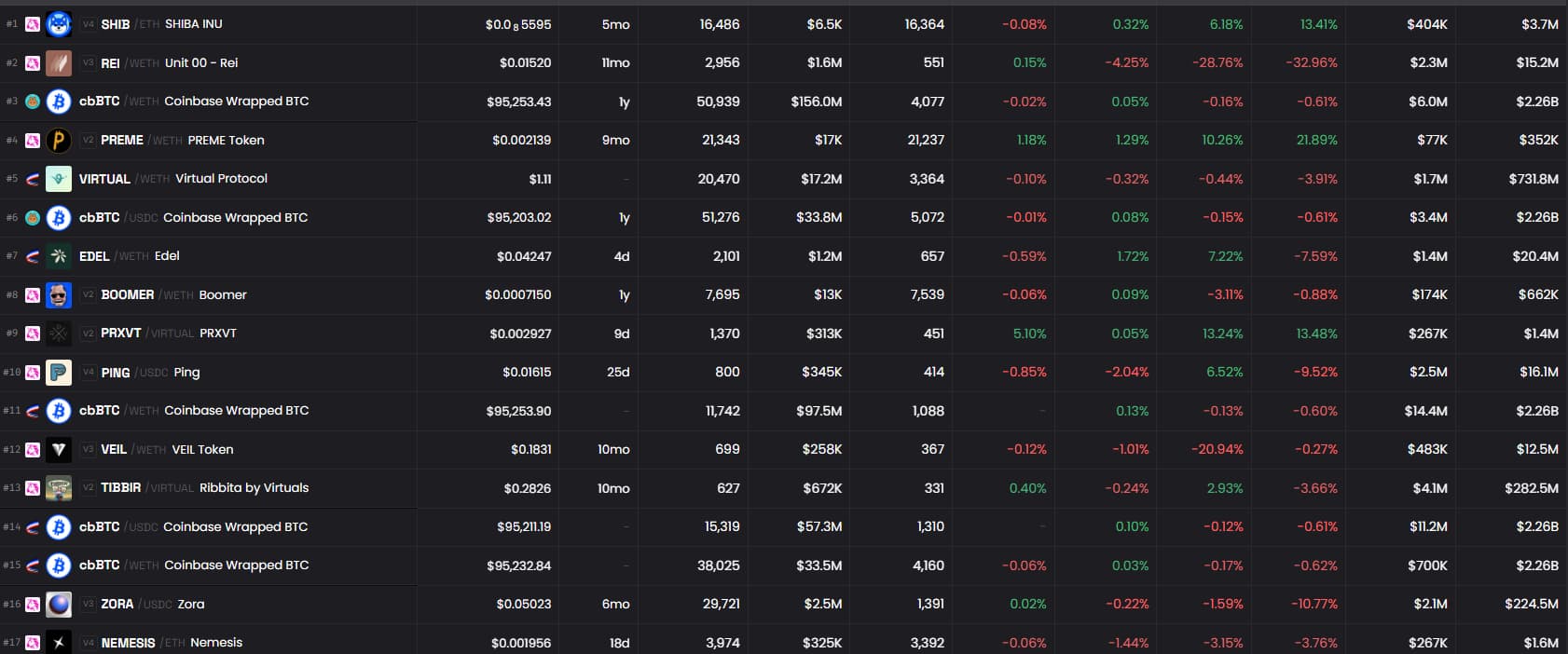Click the BOOMER token avatar with sunglasses
Image resolution: width=1568 pixels, height=654 pixels.
(x=59, y=295)
